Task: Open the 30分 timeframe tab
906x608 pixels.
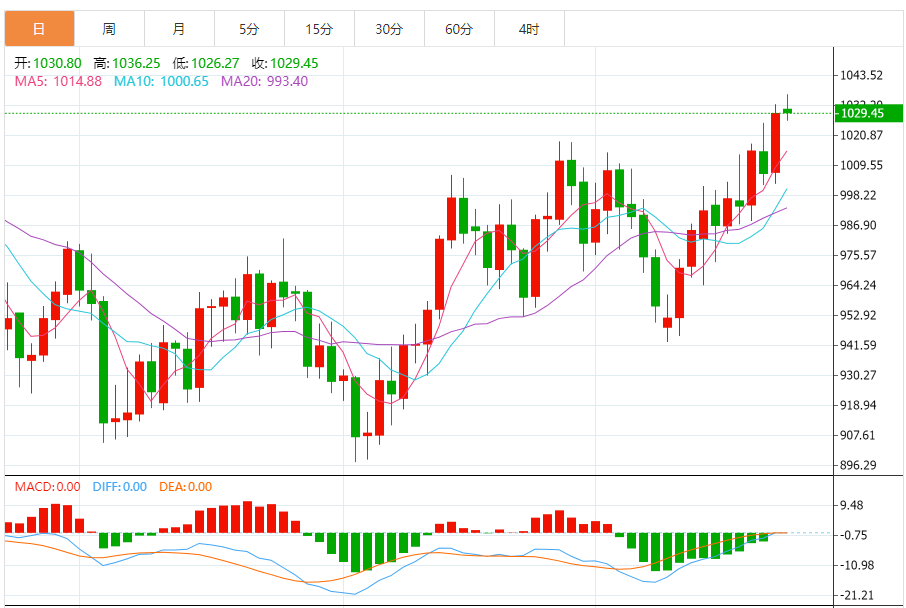Action: [389, 29]
